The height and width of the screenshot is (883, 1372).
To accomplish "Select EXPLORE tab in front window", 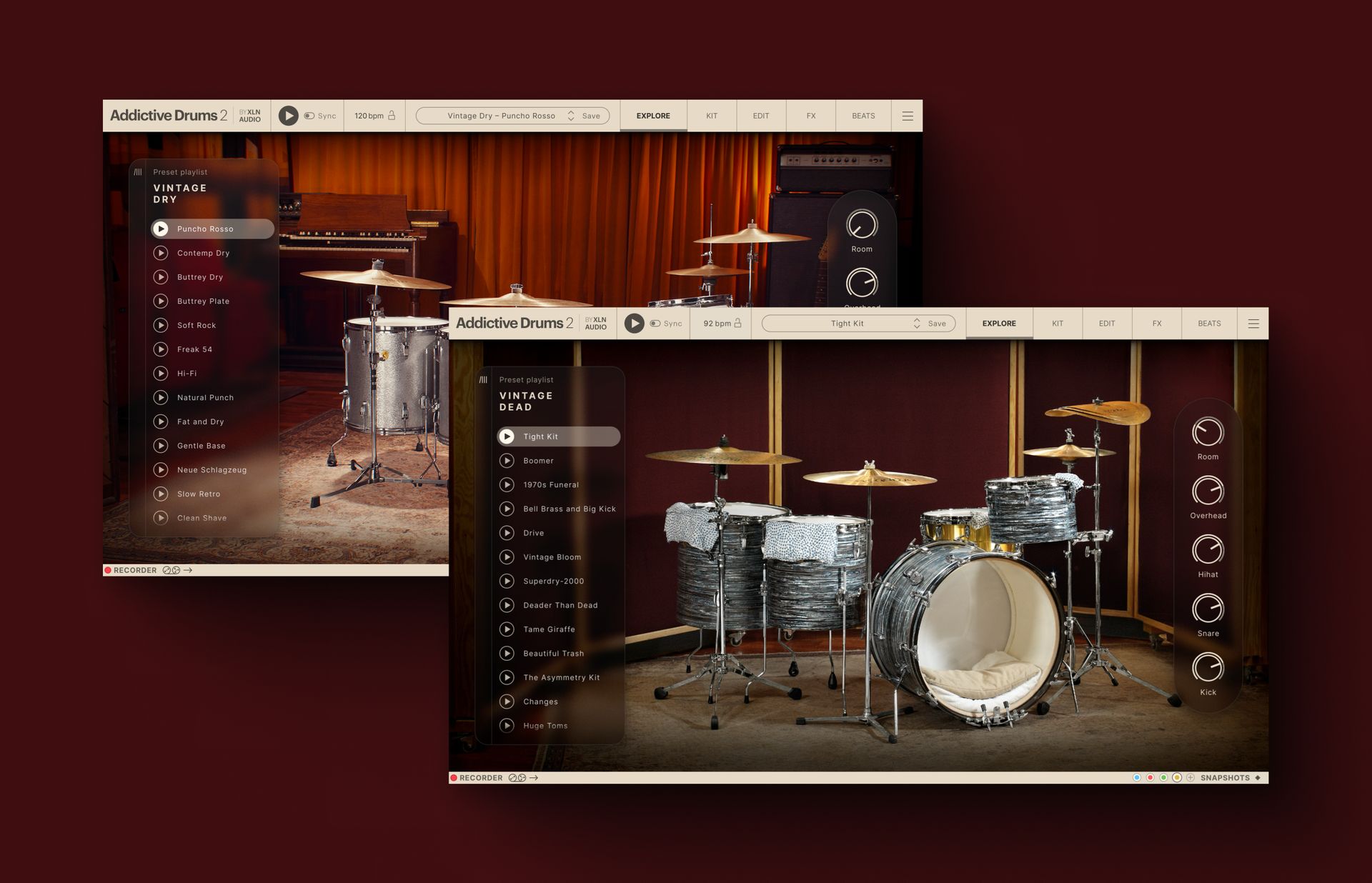I will 999,324.
